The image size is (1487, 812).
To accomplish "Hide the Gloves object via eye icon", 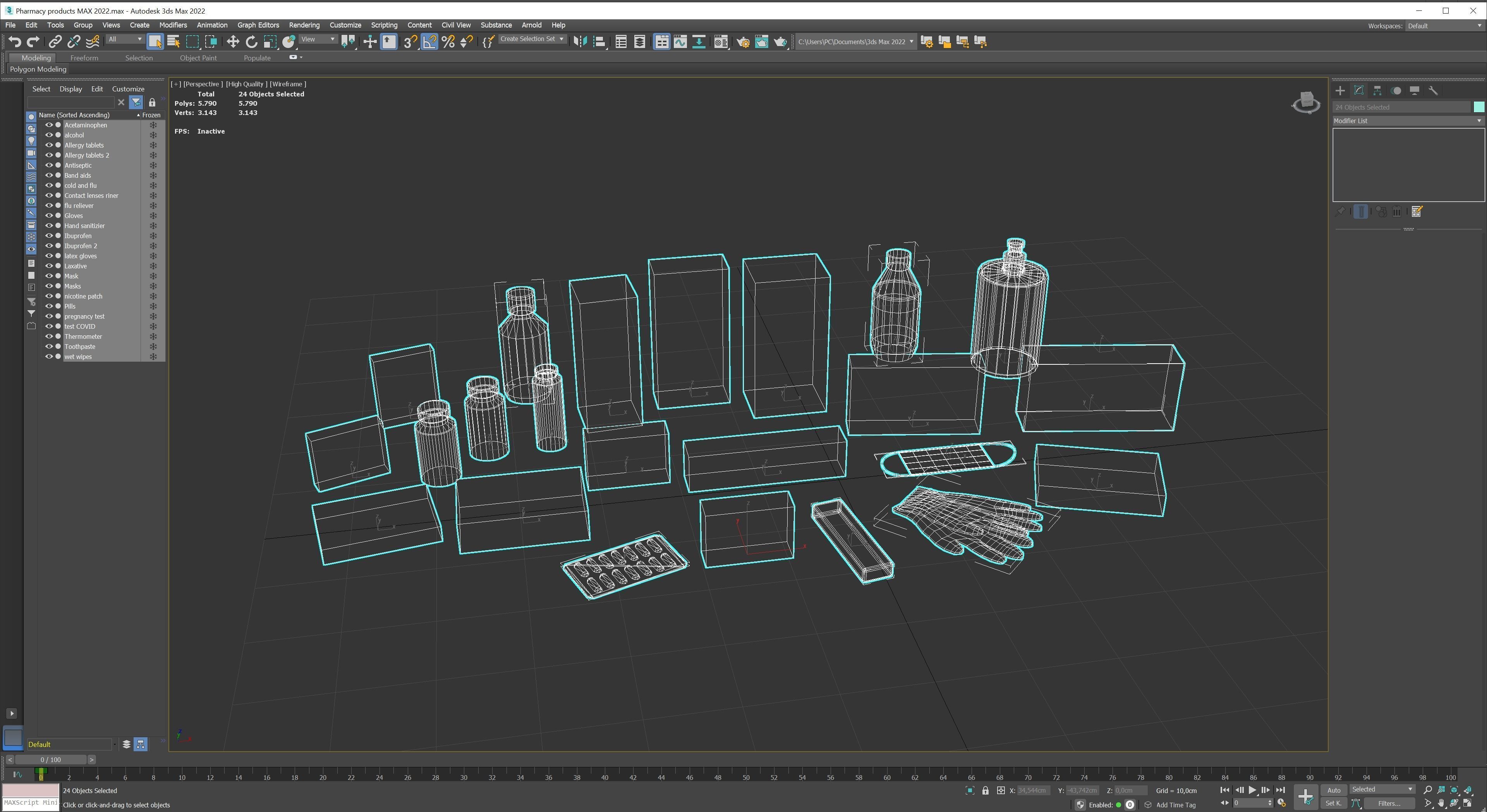I will coord(49,216).
